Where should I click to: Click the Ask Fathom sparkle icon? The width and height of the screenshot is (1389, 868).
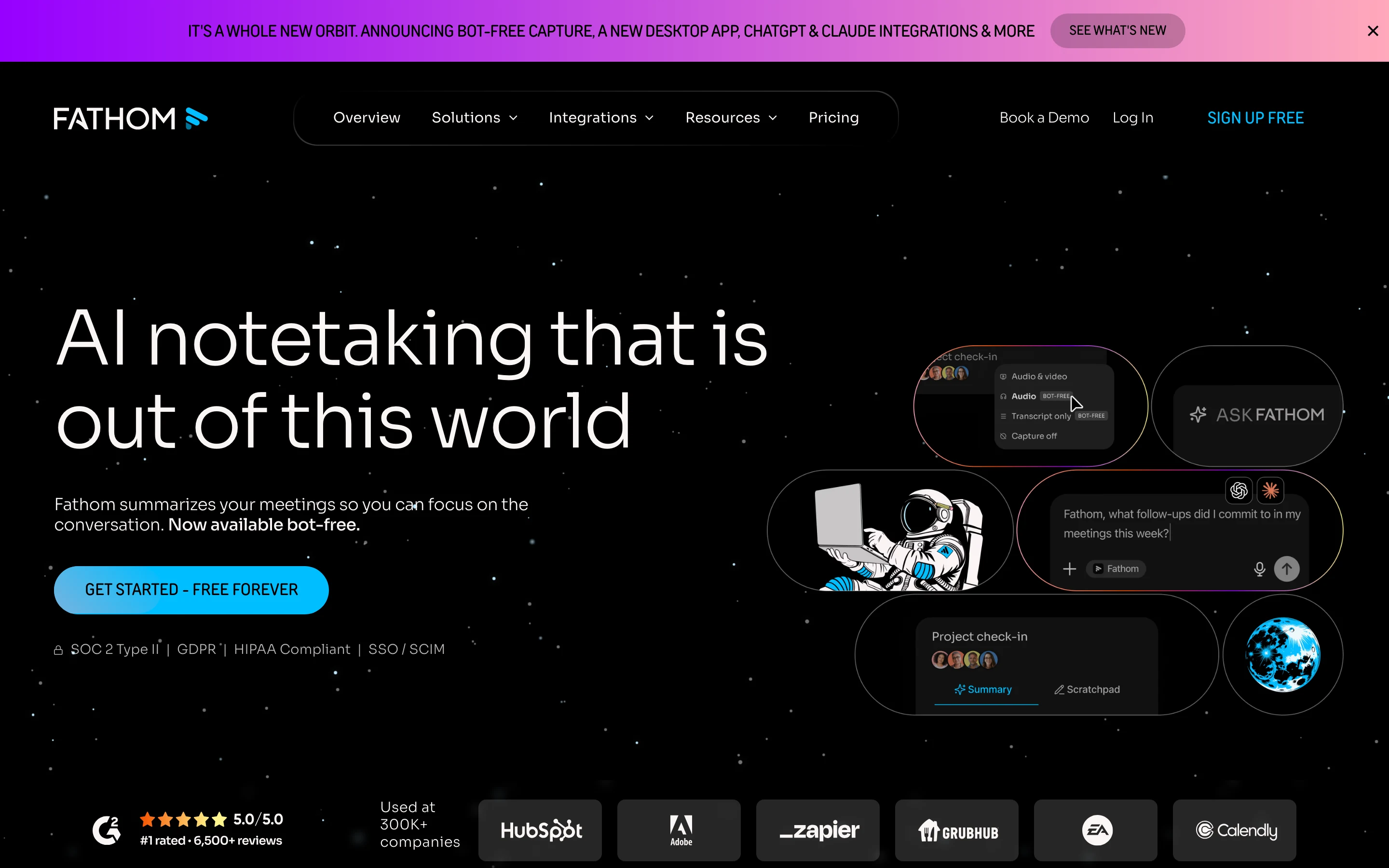pos(1198,415)
